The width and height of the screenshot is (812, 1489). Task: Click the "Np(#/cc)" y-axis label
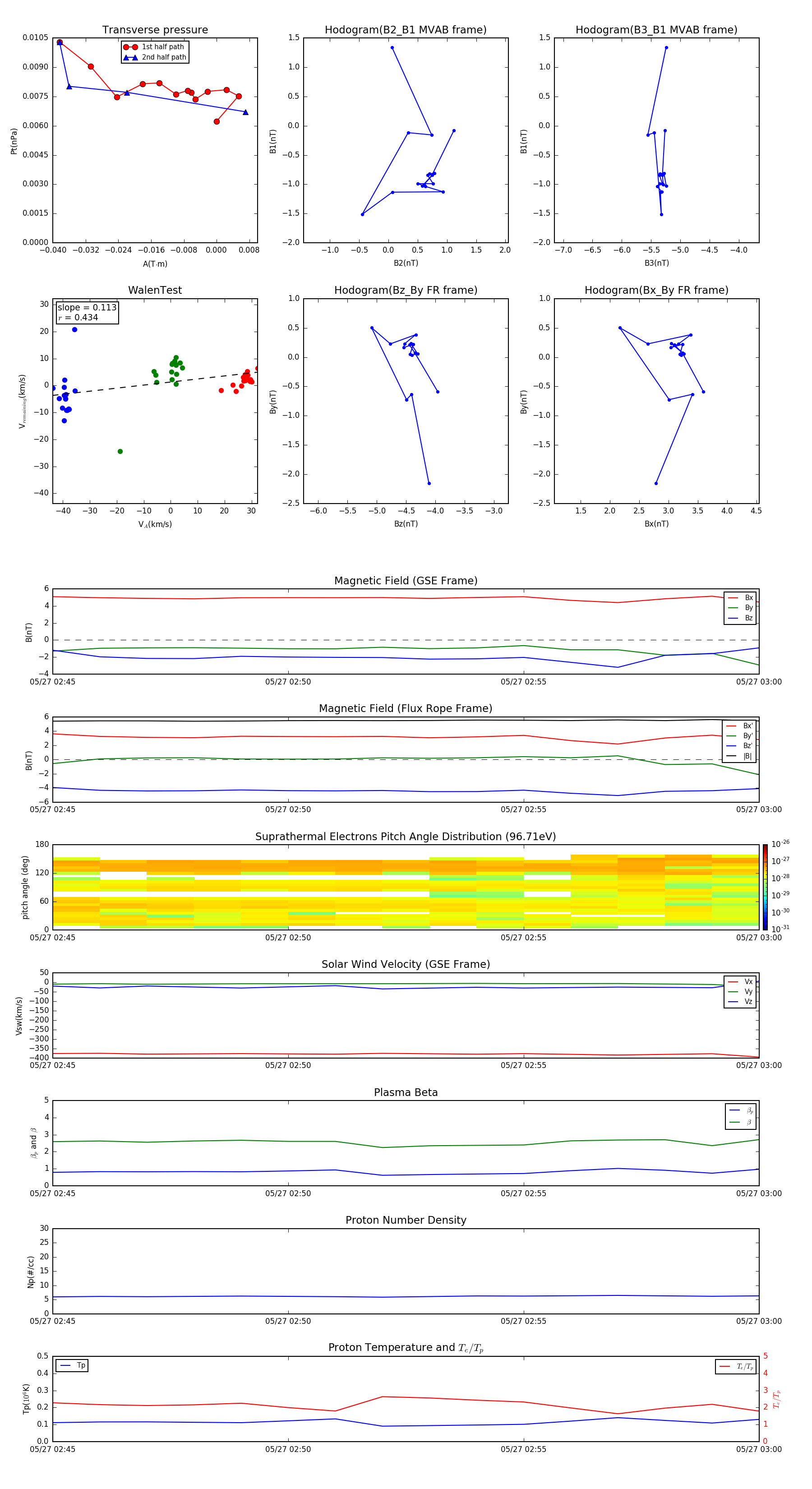31,1271
